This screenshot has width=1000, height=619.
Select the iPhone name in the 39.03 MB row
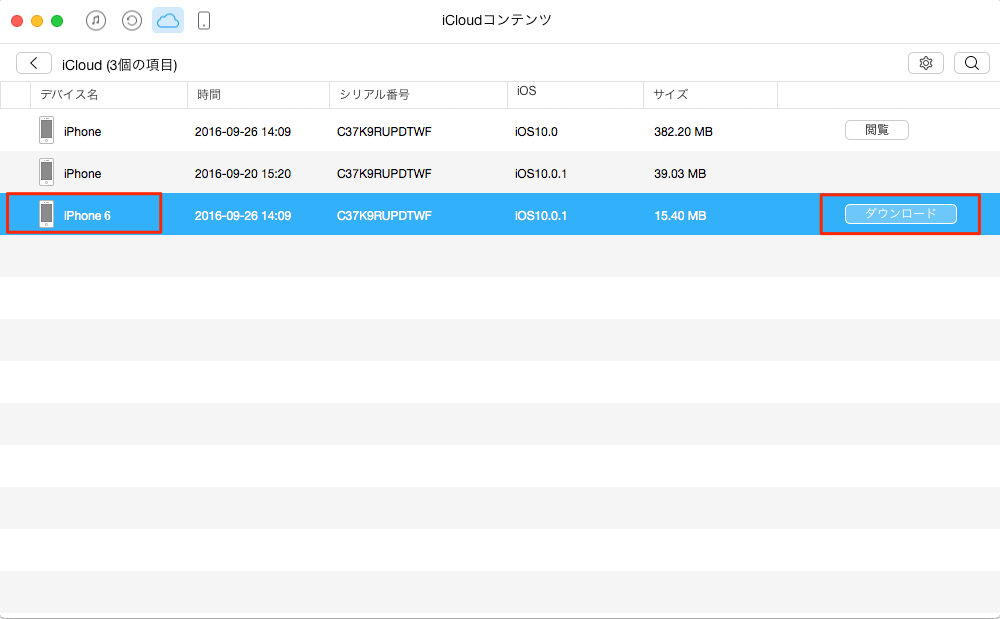pos(82,173)
